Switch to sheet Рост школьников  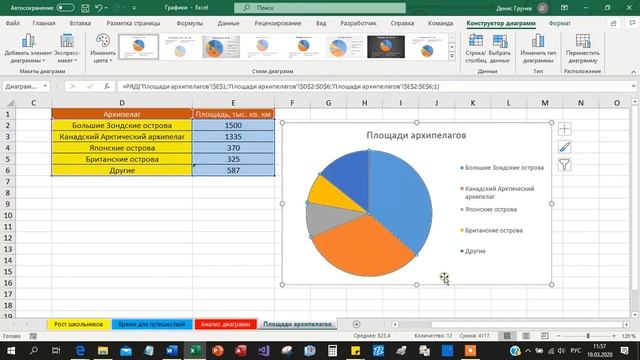pyautogui.click(x=78, y=324)
